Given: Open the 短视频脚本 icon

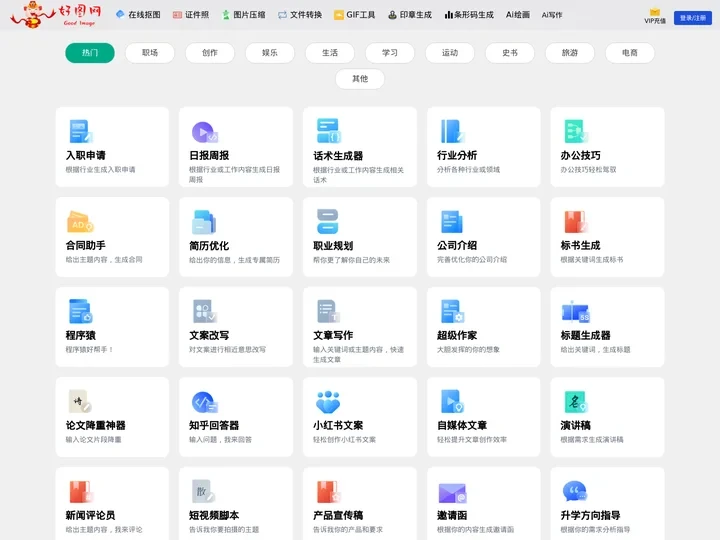Looking at the screenshot, I should coord(203,491).
